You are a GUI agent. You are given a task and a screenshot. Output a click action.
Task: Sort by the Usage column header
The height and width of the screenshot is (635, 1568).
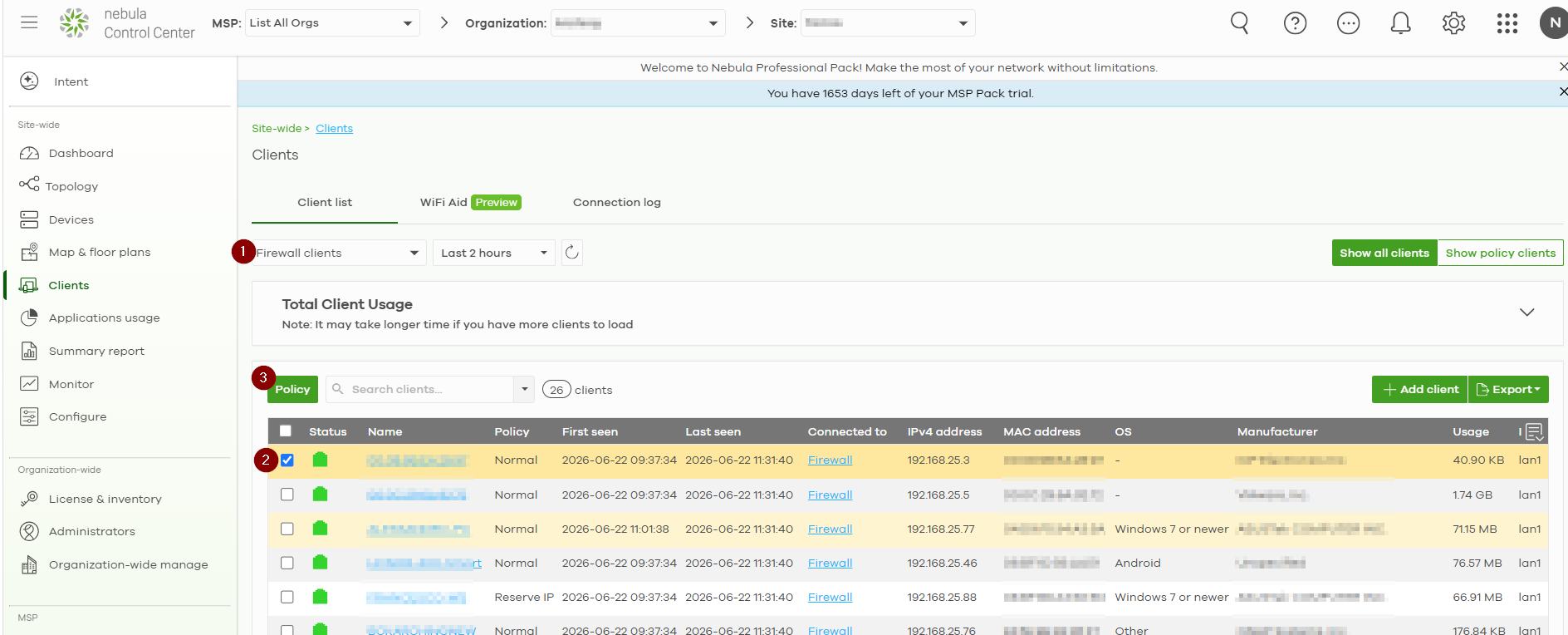[1471, 431]
